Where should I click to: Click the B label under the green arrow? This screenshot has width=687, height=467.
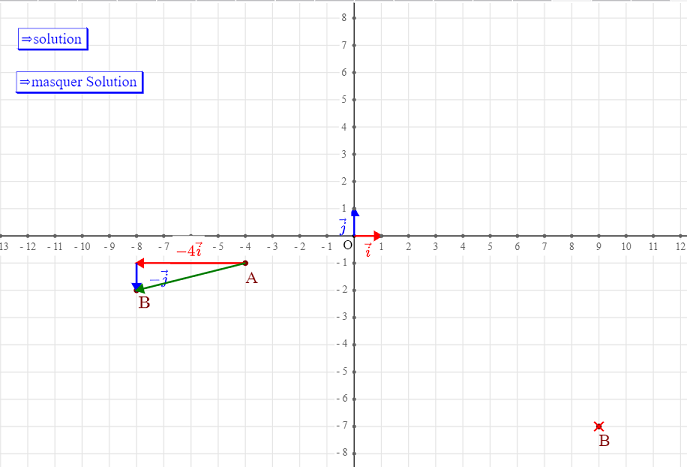point(144,303)
